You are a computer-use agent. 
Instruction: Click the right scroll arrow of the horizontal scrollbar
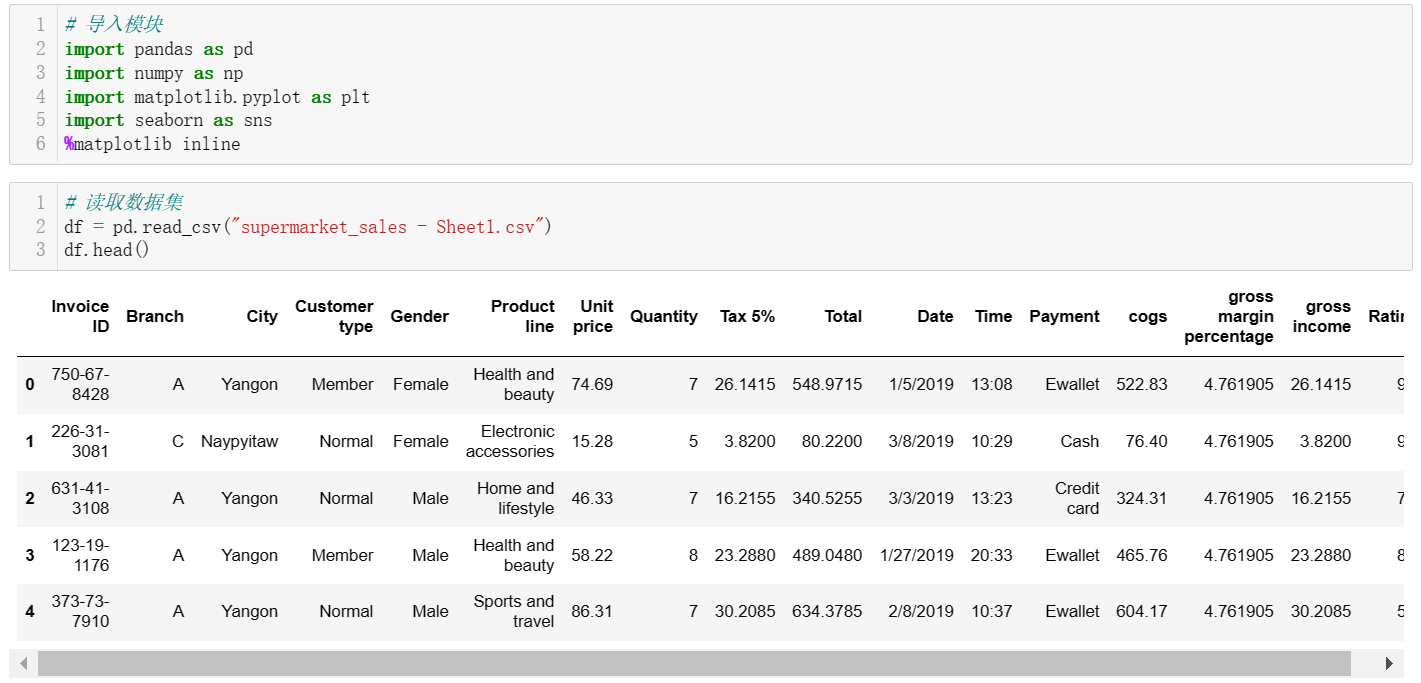pyautogui.click(x=1388, y=664)
